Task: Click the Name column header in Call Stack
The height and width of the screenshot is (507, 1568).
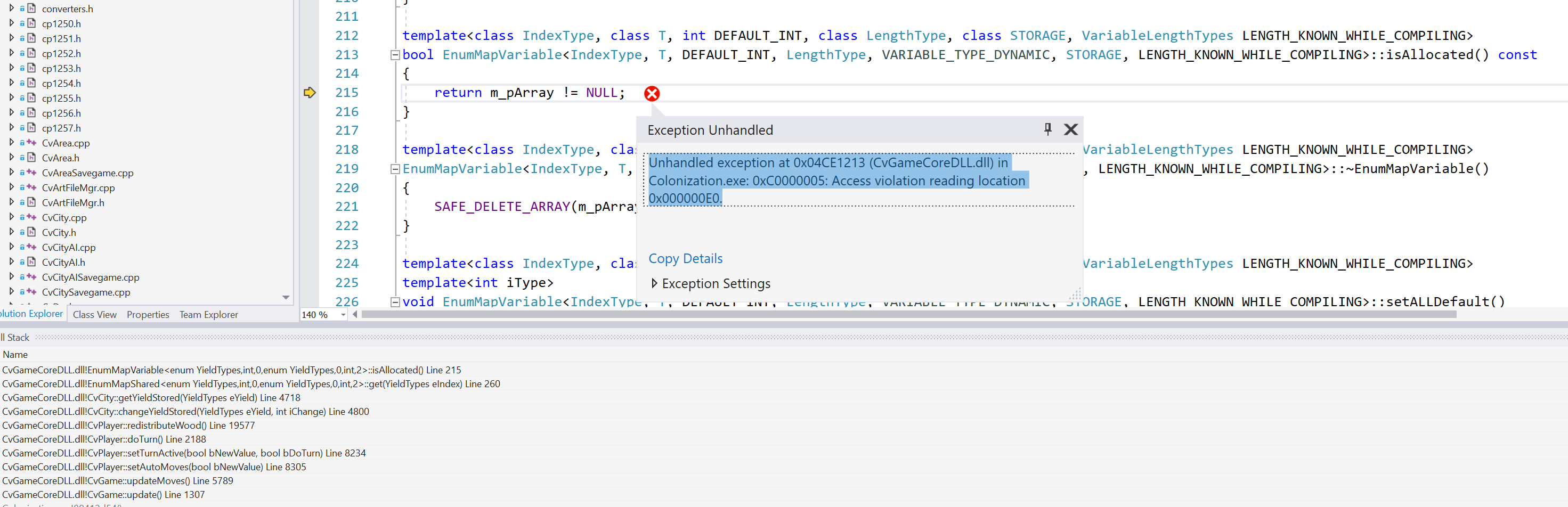Action: [x=15, y=355]
